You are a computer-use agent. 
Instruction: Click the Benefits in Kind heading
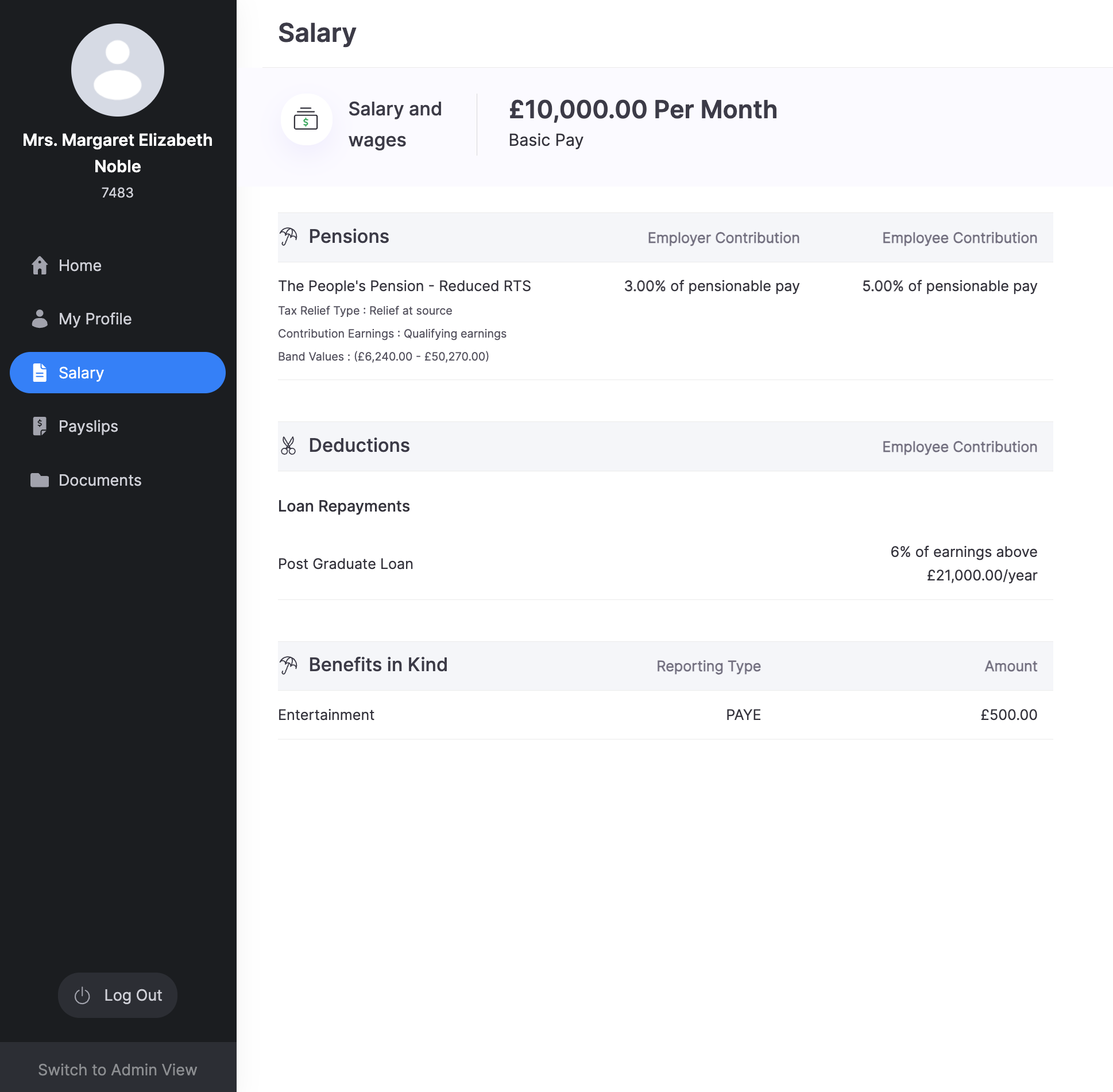(x=378, y=665)
